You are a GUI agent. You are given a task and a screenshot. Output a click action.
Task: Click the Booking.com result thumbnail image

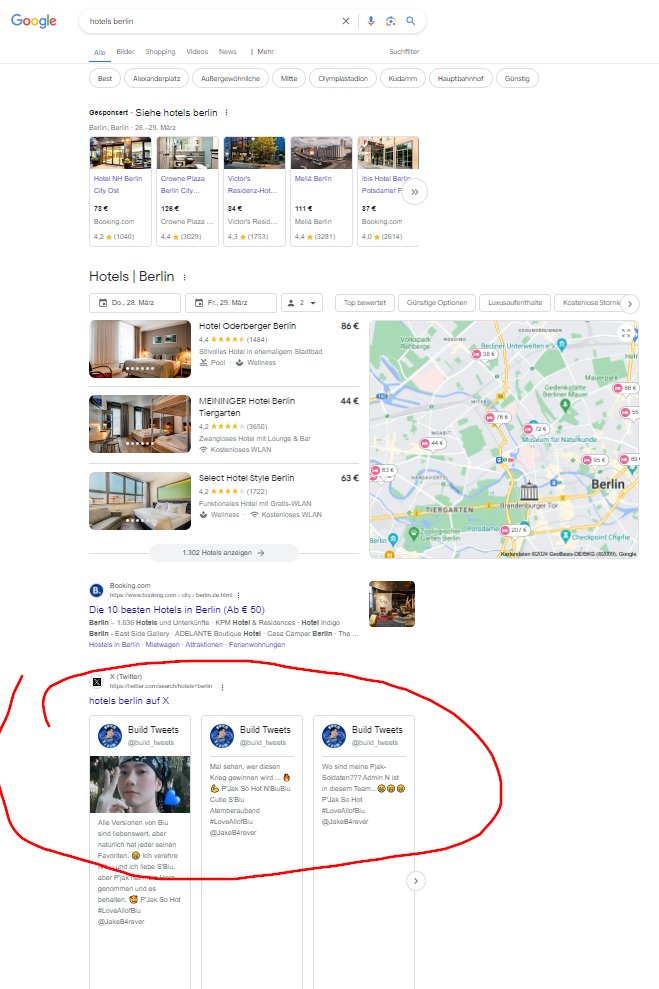coord(392,604)
